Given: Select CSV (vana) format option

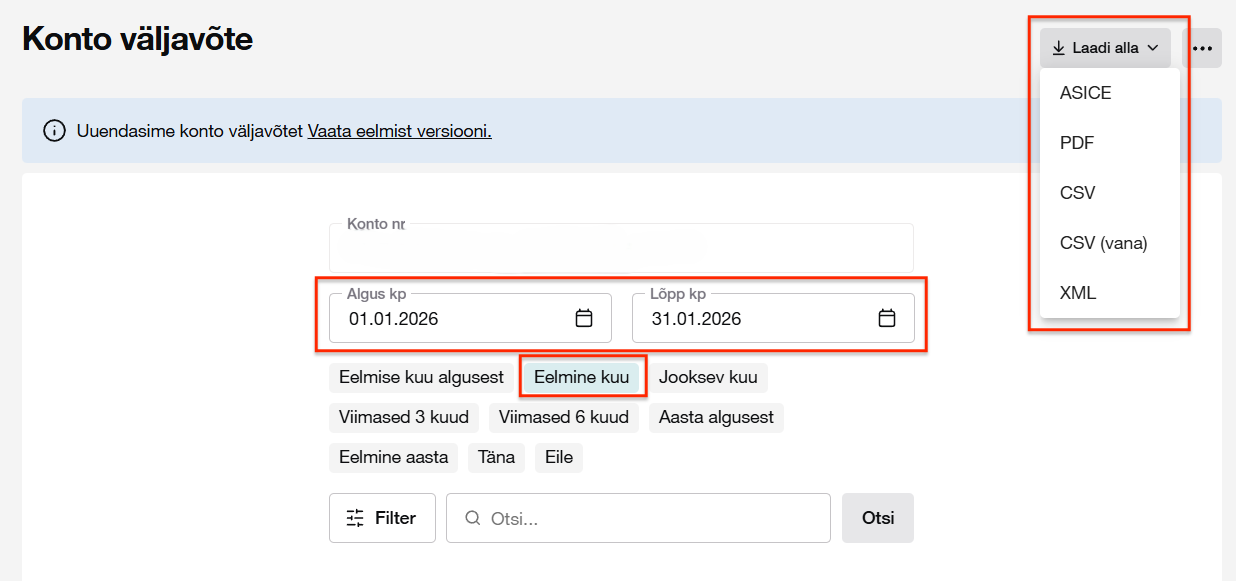Looking at the screenshot, I should [x=1103, y=243].
